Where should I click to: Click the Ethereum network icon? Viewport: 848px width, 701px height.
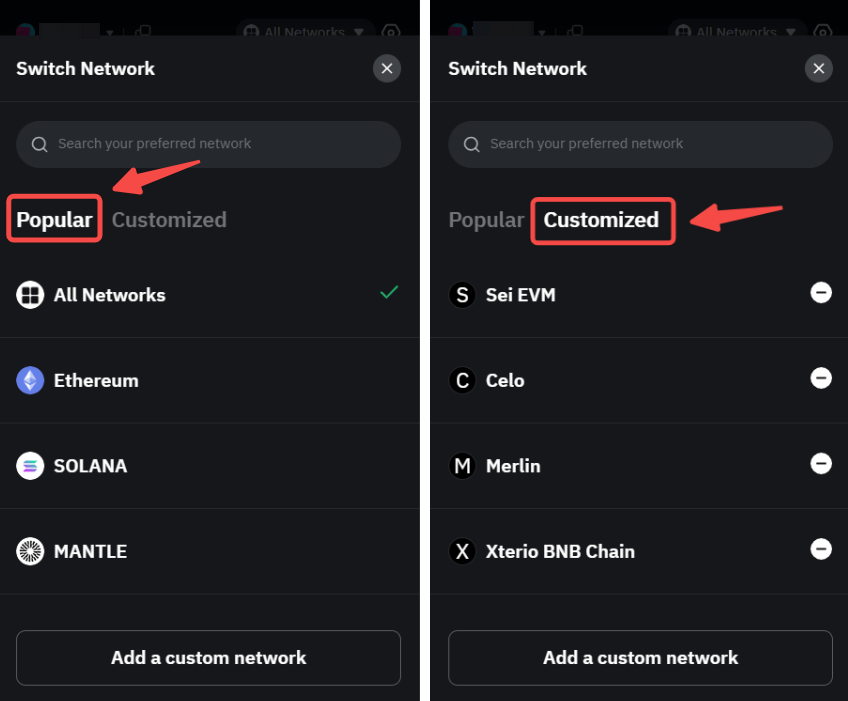pos(30,380)
